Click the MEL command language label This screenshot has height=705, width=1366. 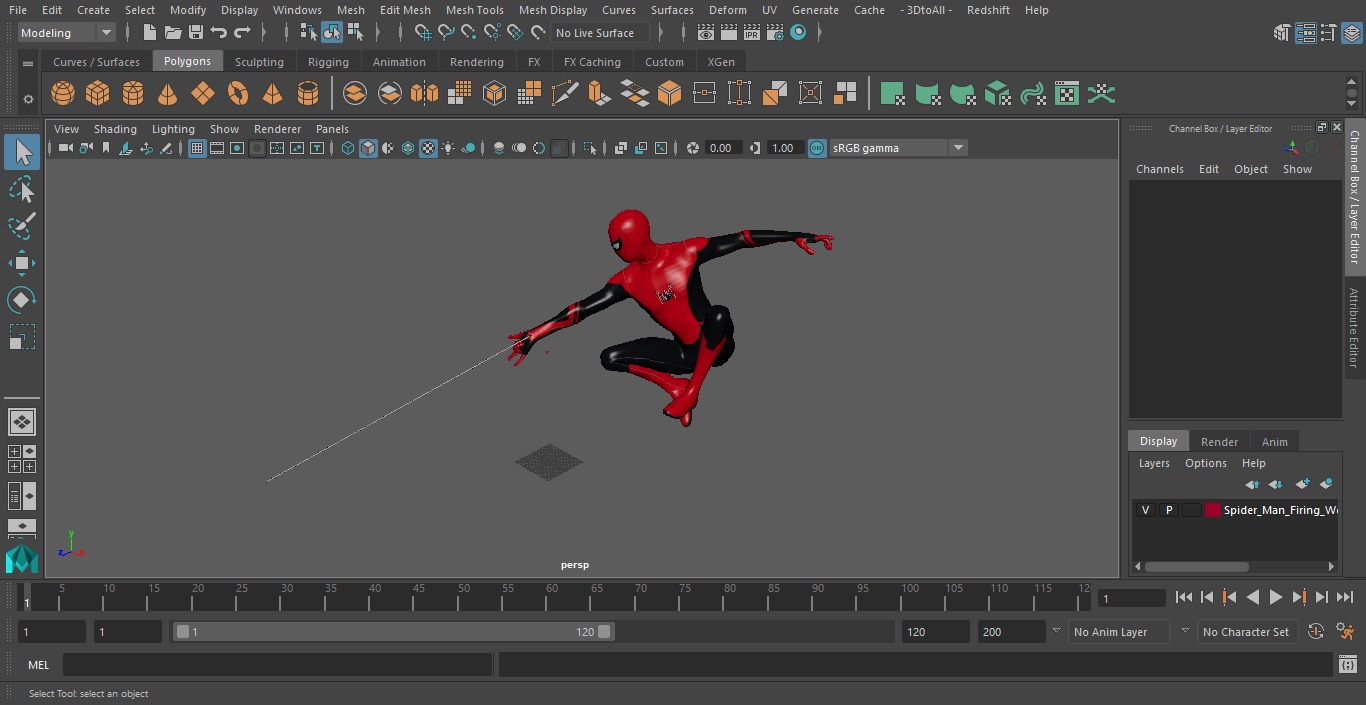[x=39, y=665]
